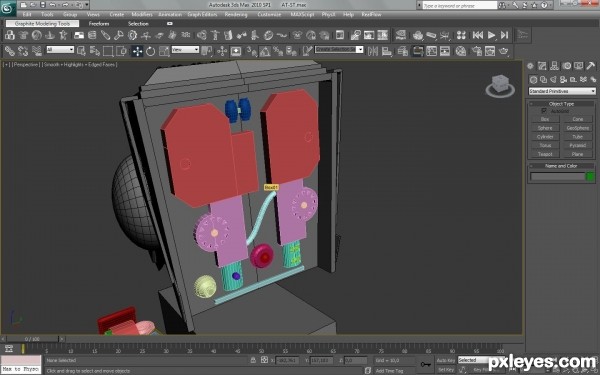Click the ViewCube in the viewport
This screenshot has width=600, height=375.
[x=500, y=86]
